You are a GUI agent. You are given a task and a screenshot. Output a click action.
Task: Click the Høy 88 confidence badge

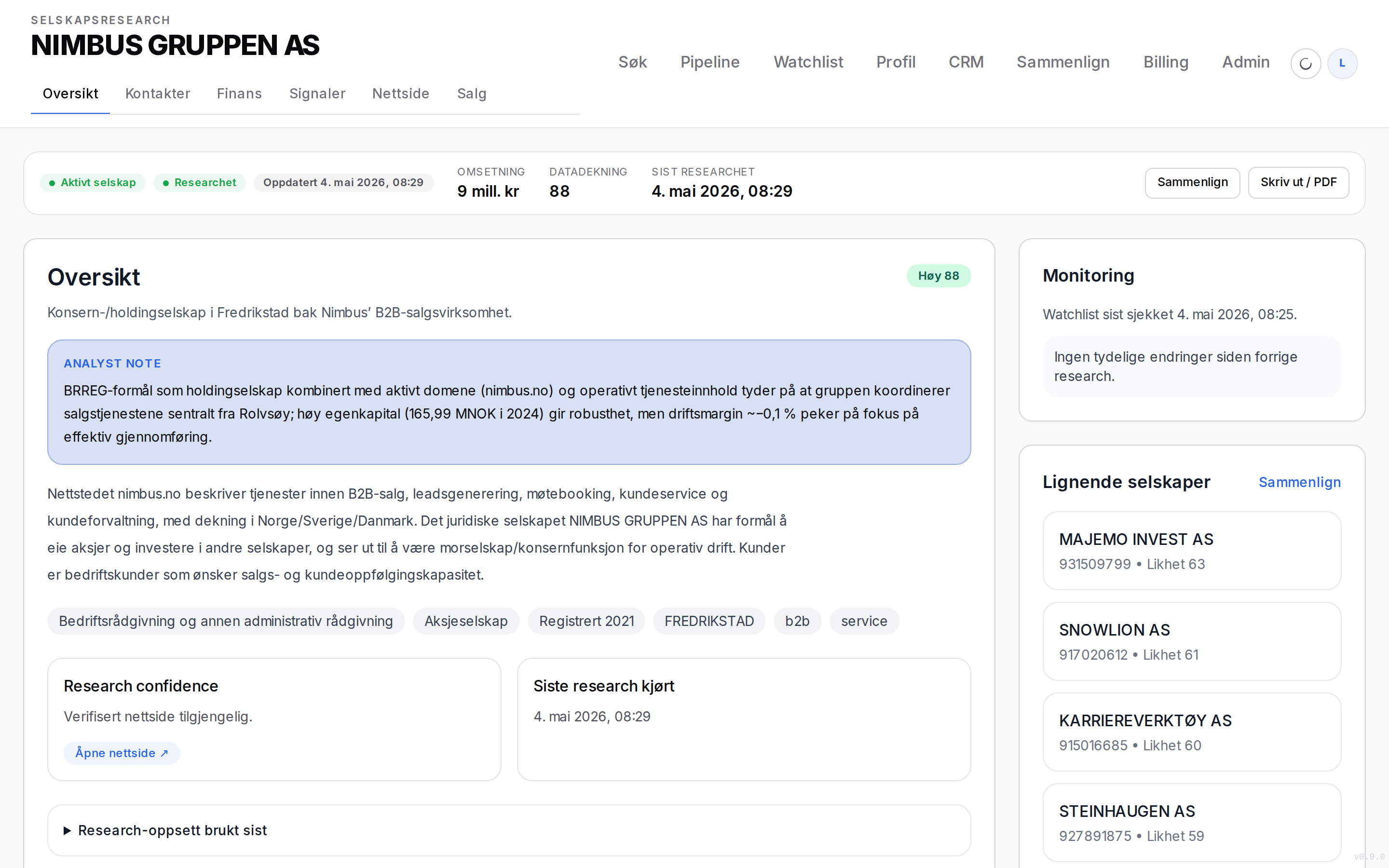[939, 275]
